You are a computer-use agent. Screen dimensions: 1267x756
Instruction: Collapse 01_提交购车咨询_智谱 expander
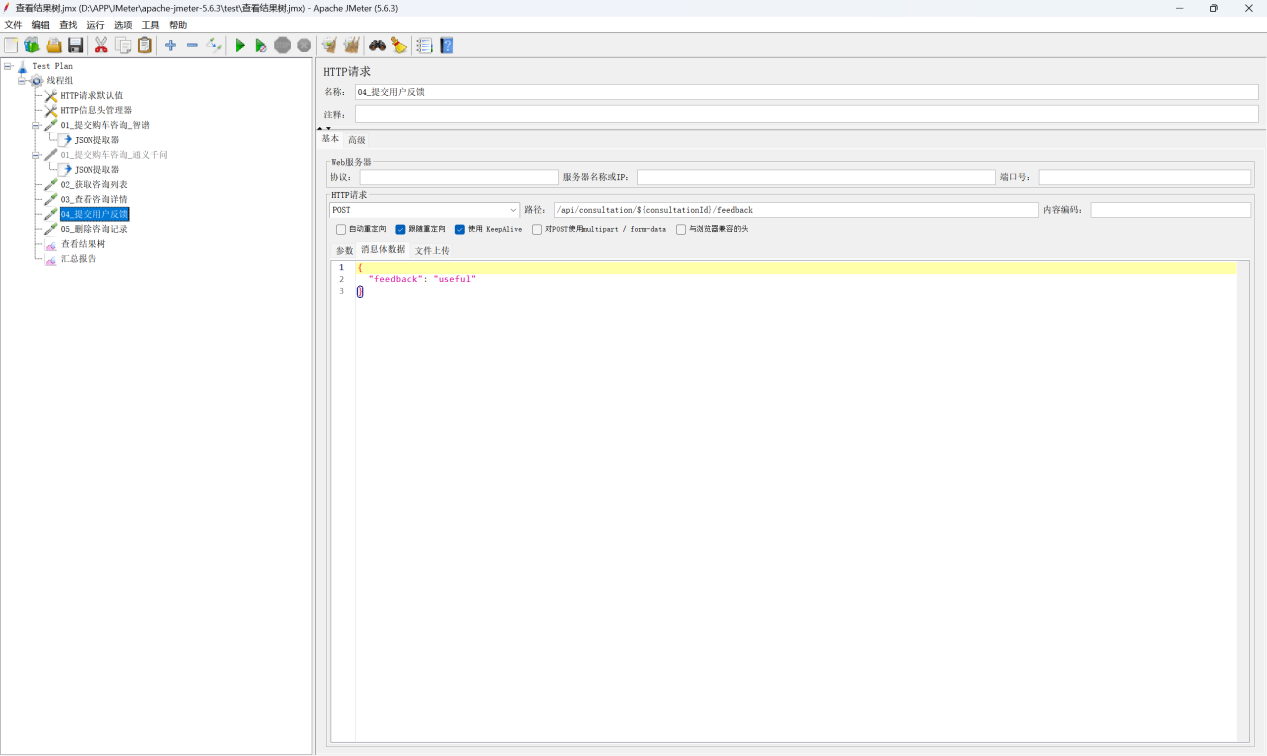coord(36,125)
